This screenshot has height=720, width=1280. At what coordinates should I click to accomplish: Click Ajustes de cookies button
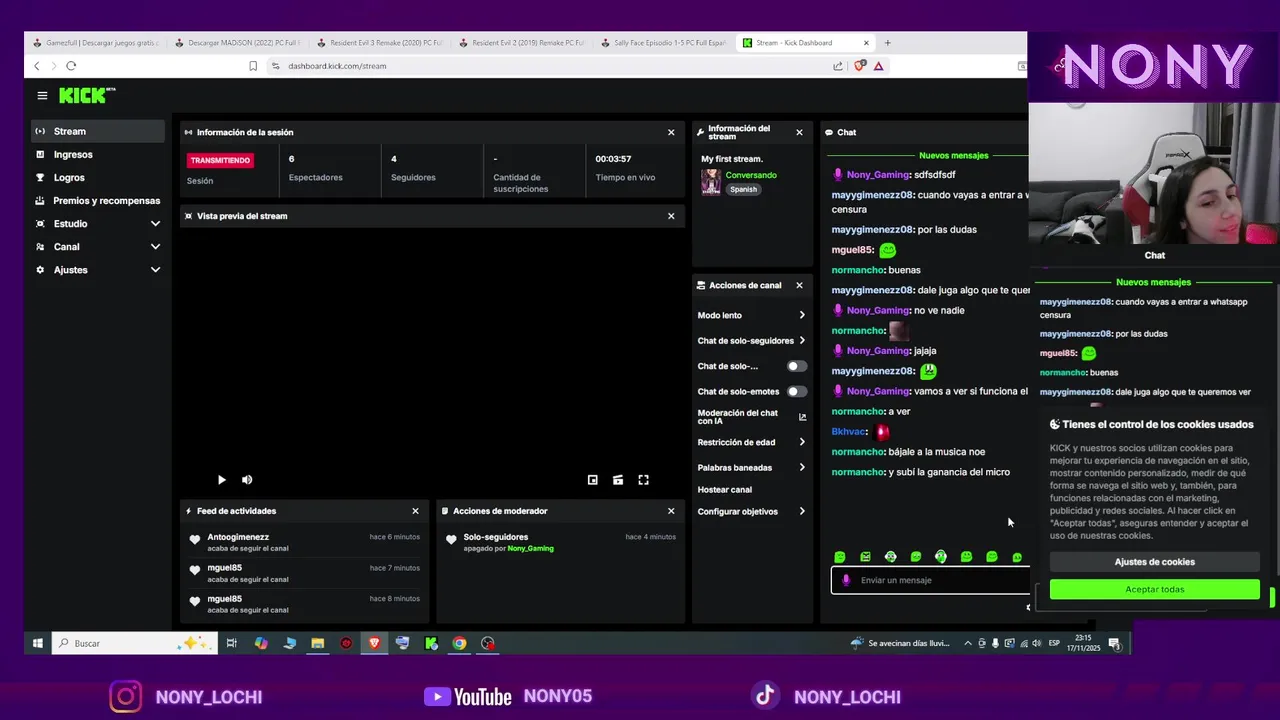click(1154, 562)
